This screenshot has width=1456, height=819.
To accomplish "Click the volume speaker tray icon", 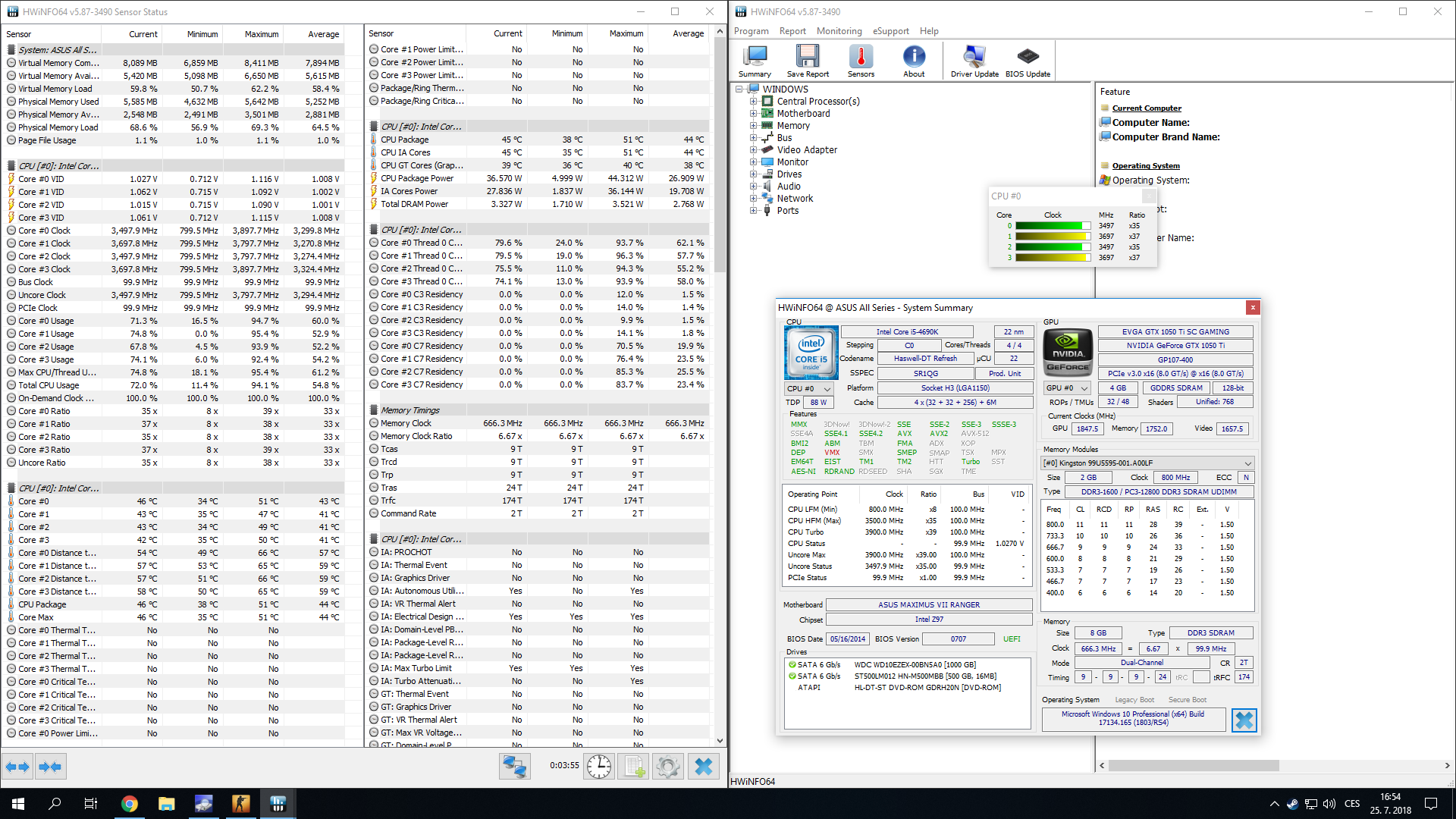I will pos(1329,804).
